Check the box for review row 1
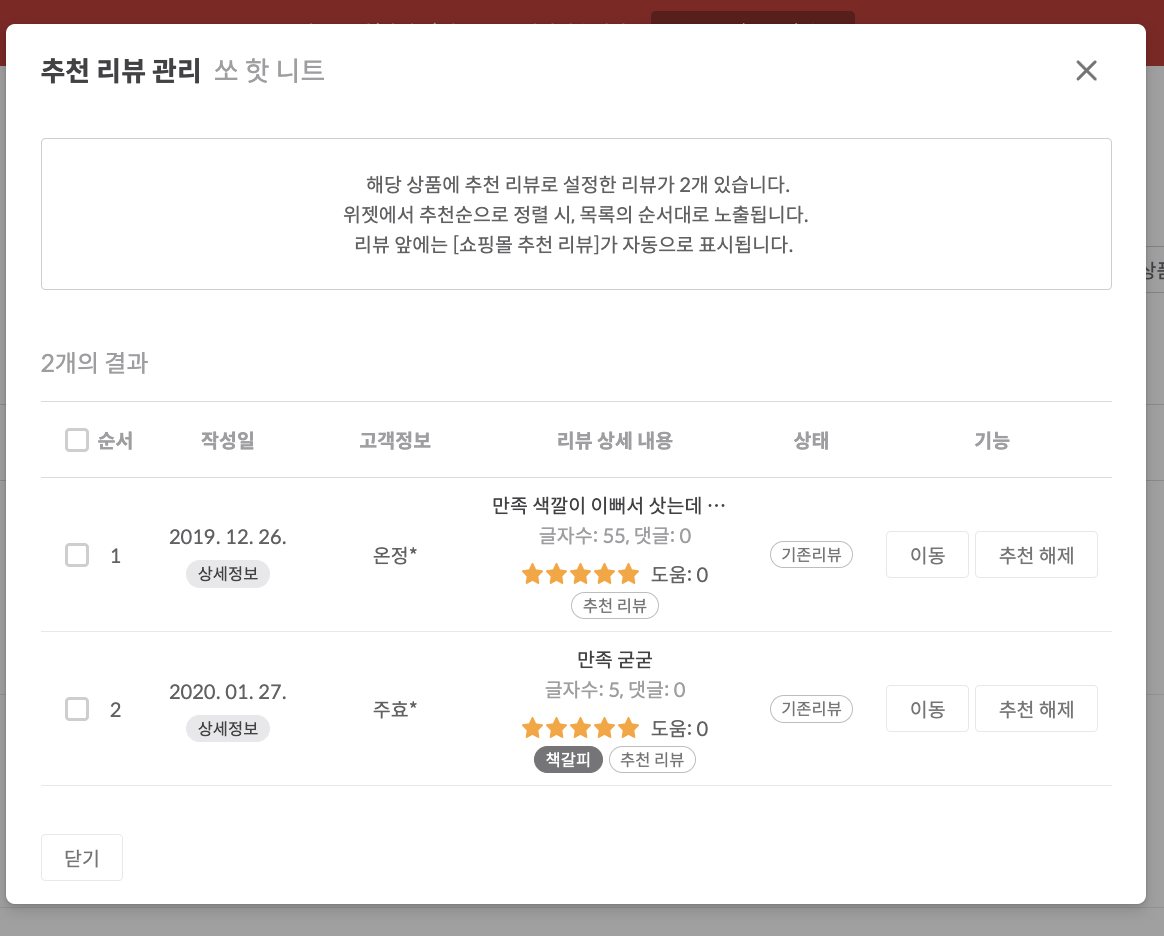 [x=77, y=555]
